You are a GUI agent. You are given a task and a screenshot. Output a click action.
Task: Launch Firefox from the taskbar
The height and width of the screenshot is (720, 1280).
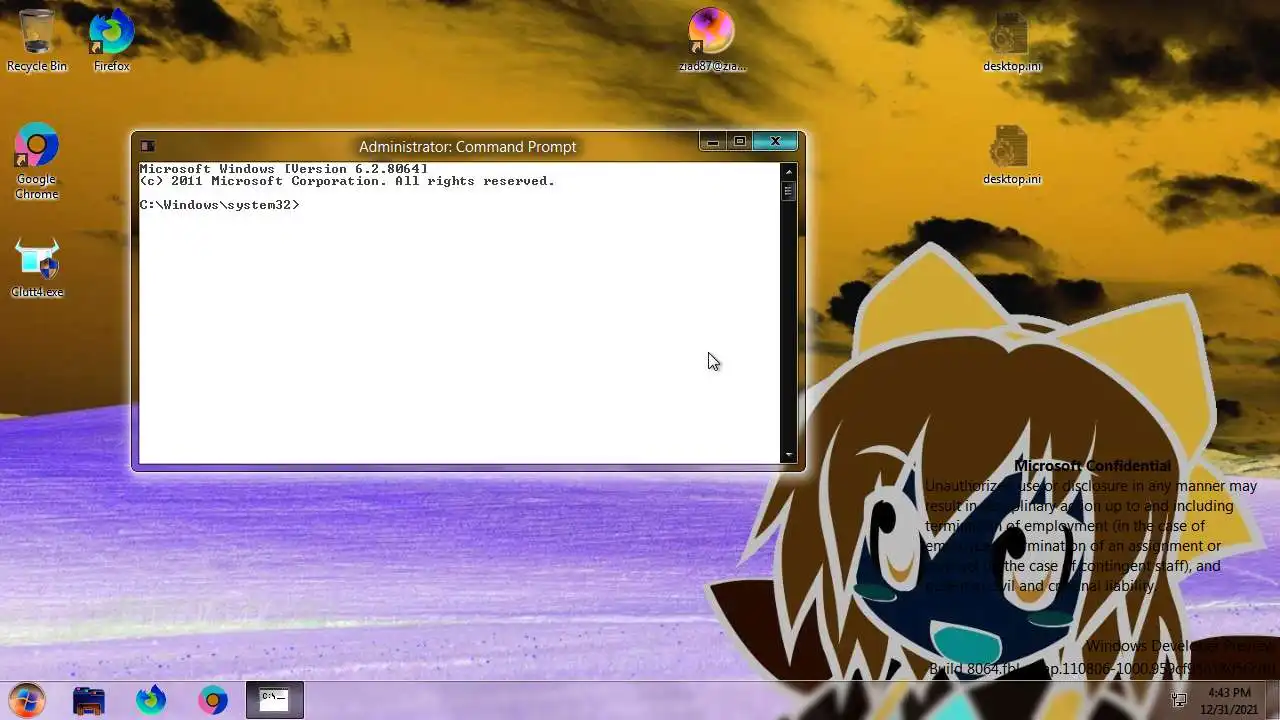coord(151,700)
